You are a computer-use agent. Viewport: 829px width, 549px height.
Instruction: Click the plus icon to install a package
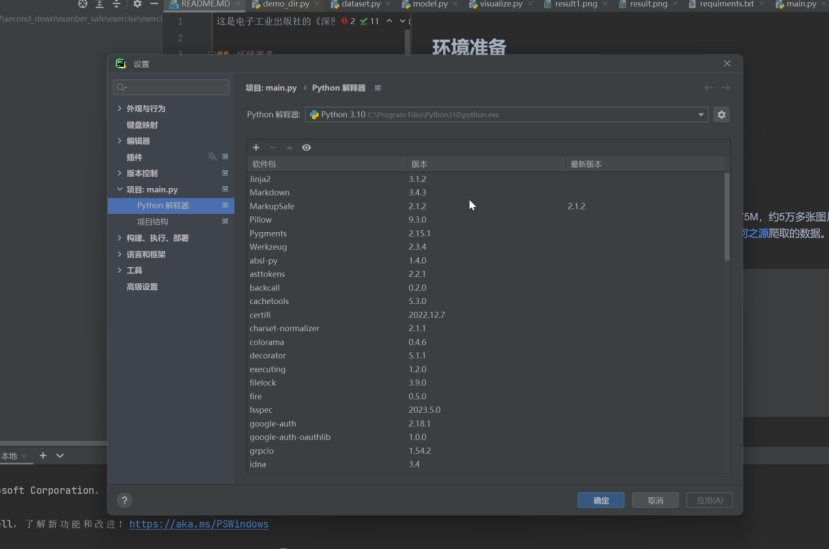pyautogui.click(x=256, y=148)
